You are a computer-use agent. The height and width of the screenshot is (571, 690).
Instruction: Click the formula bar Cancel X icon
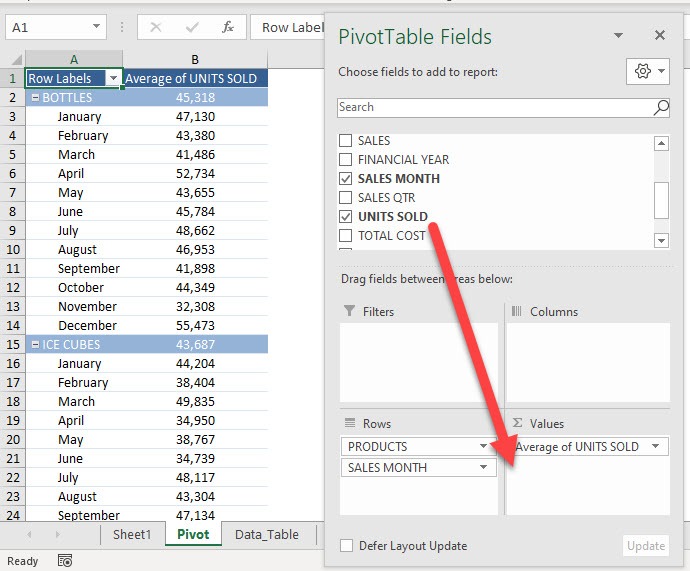click(155, 27)
